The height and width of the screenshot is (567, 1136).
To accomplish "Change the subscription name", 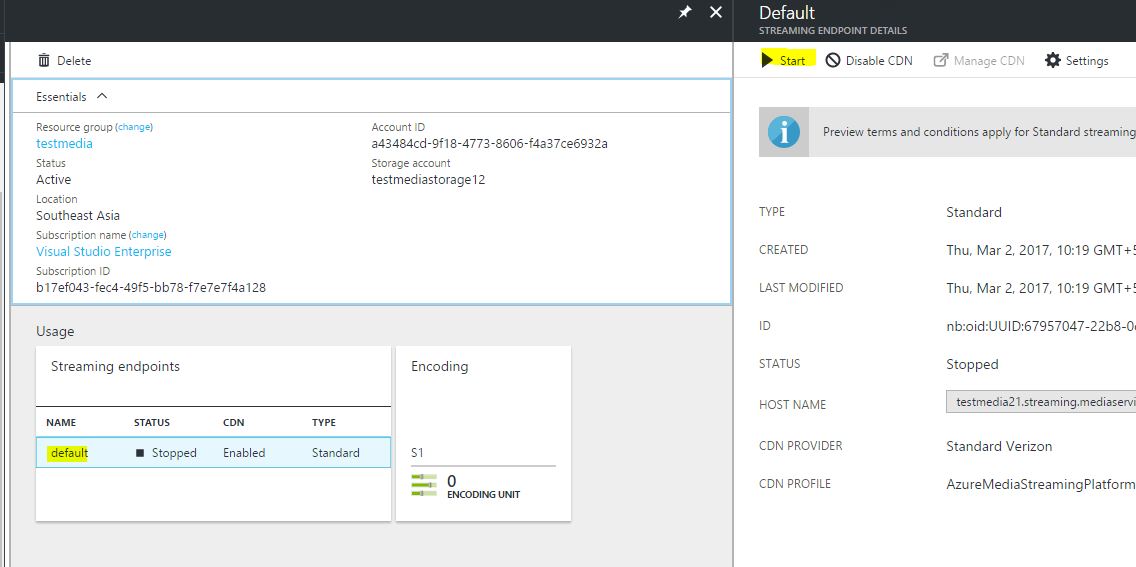I will (148, 235).
